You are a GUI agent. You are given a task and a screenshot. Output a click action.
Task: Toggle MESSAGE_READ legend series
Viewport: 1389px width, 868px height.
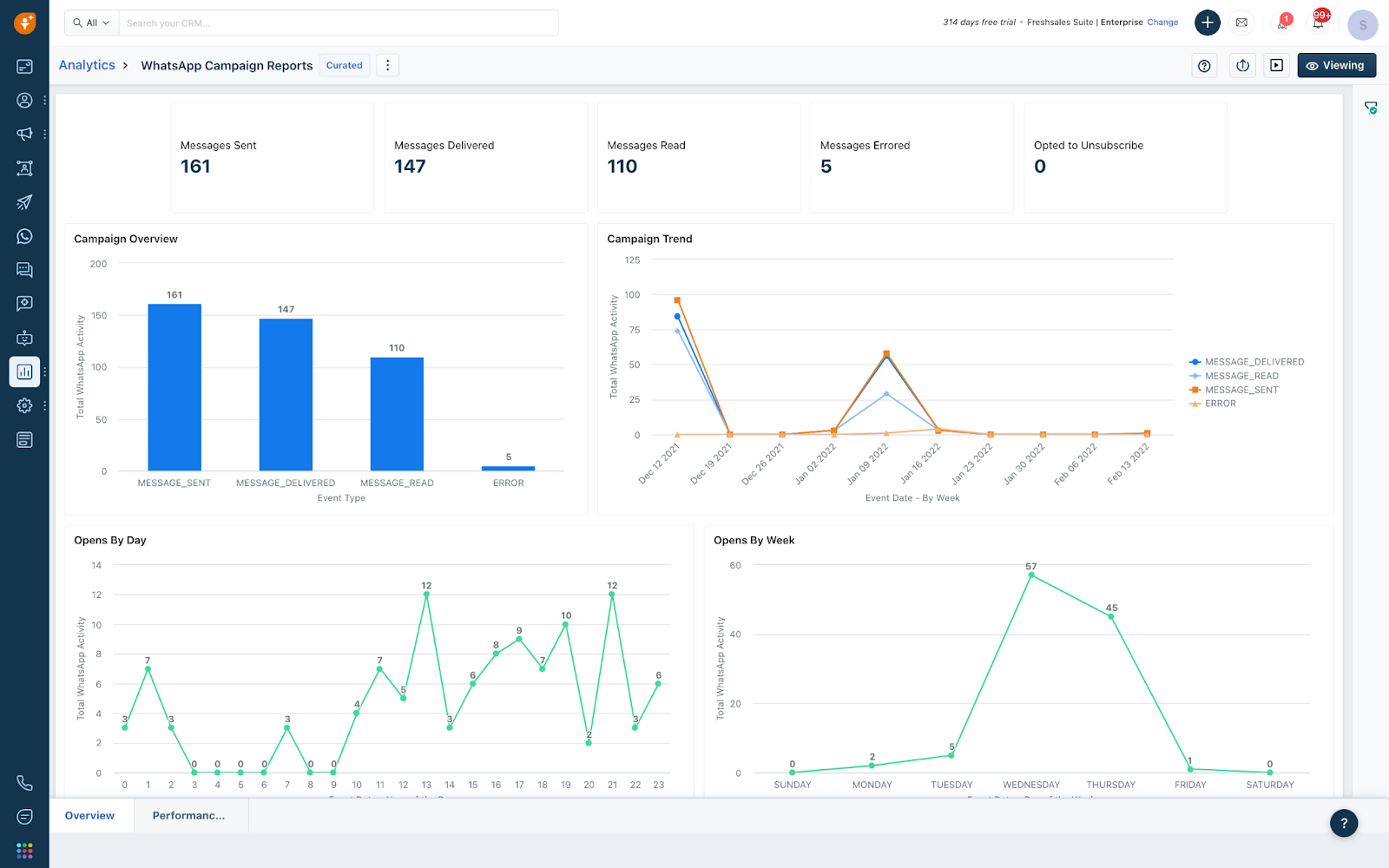pos(1234,376)
